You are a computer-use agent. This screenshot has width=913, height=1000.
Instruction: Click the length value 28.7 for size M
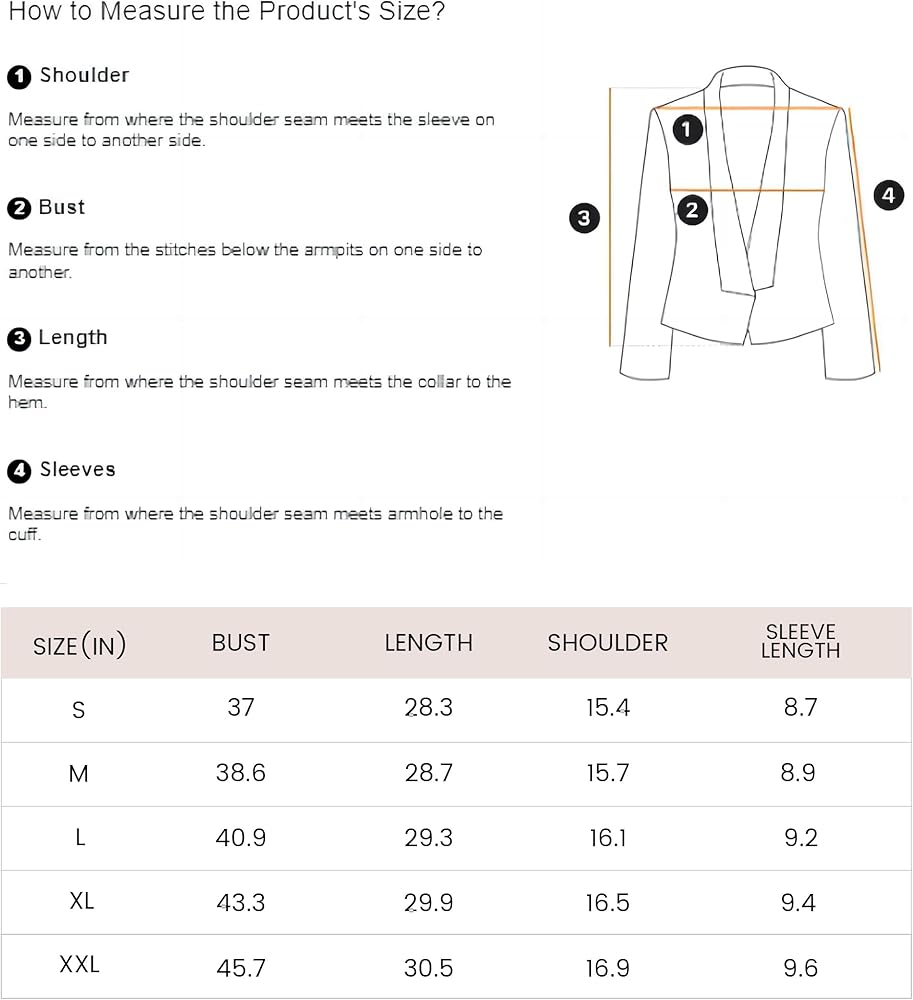tap(428, 773)
